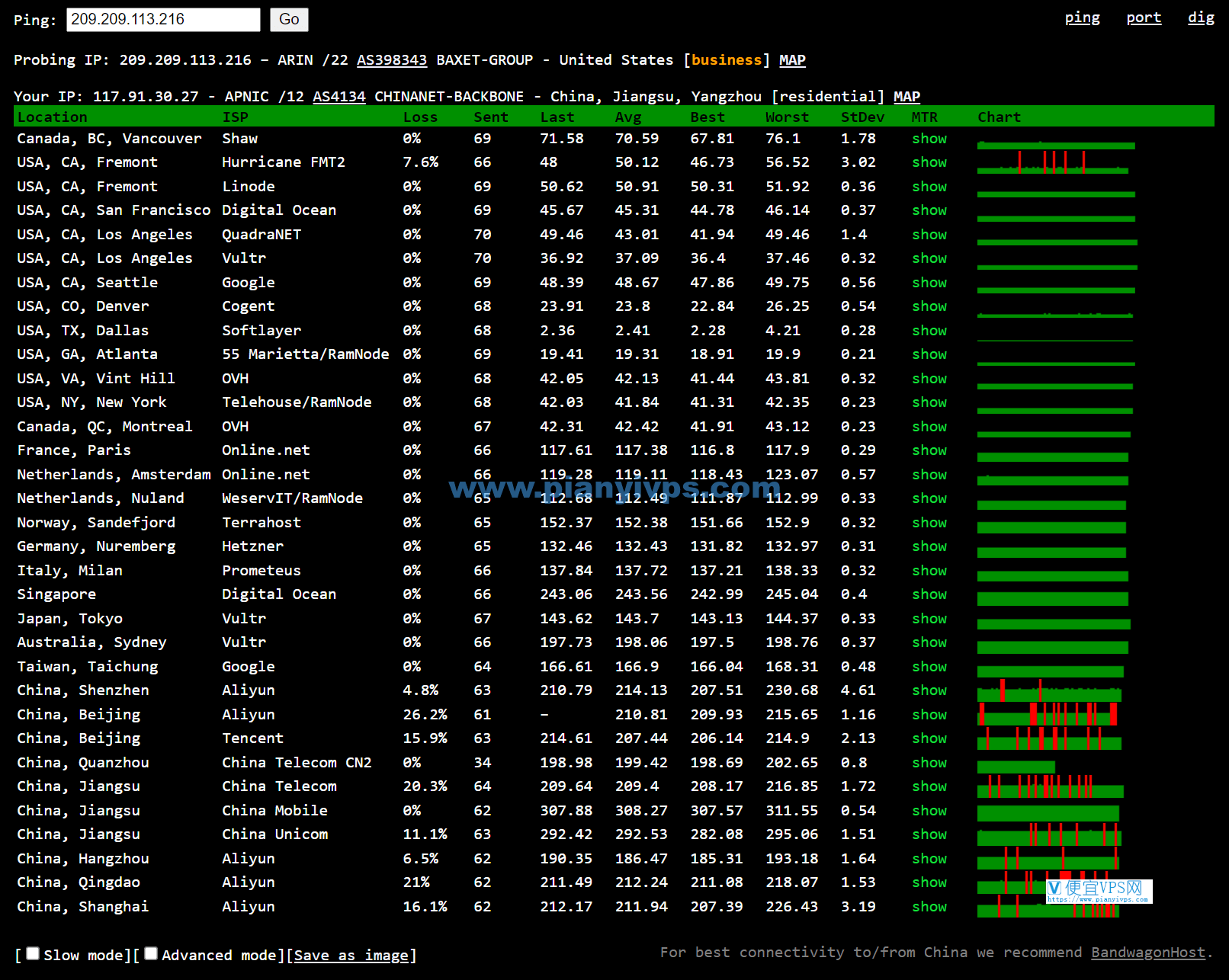Open MAP link for Your IP line
The image size is (1229, 980).
point(907,97)
